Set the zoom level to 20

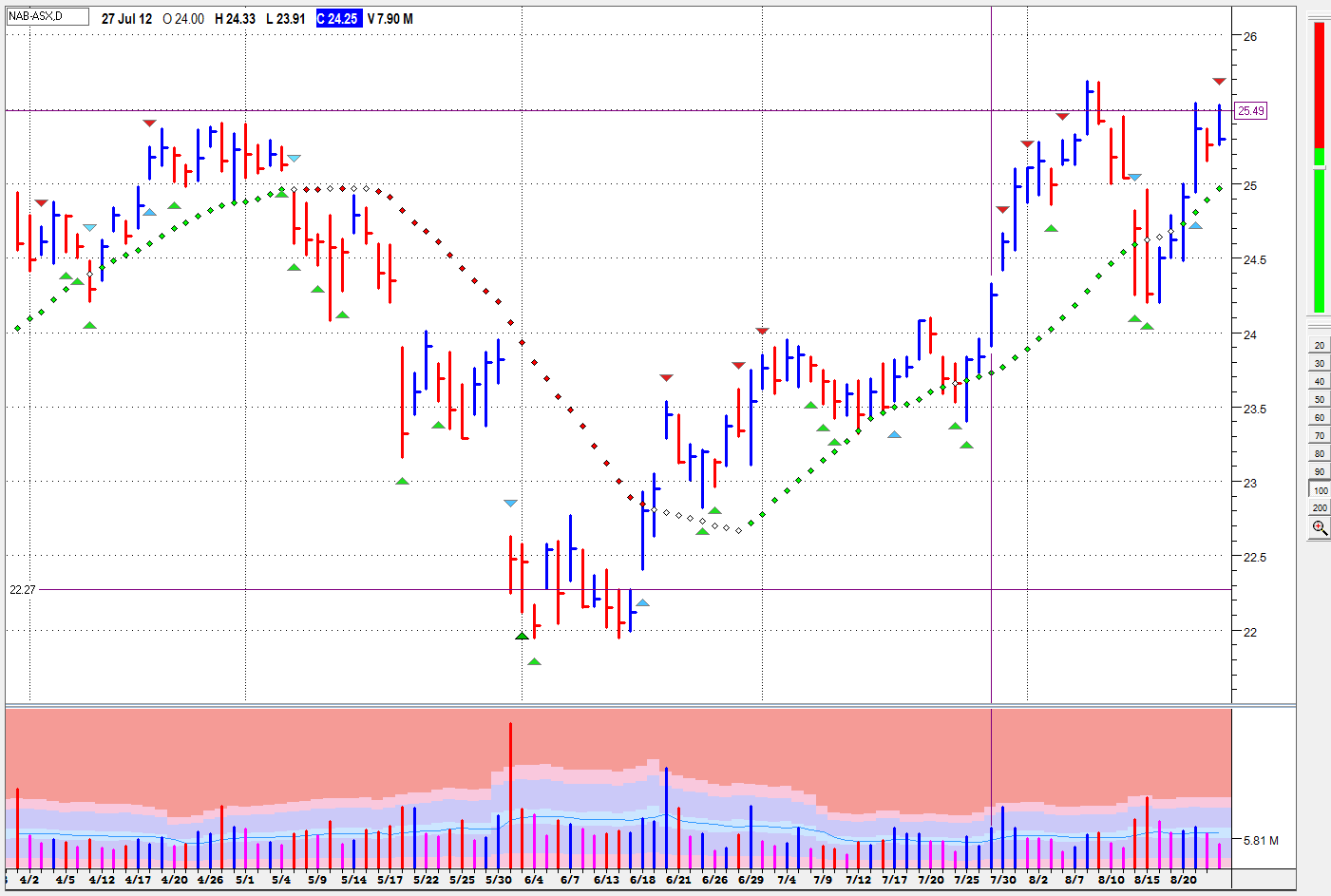pos(1319,345)
